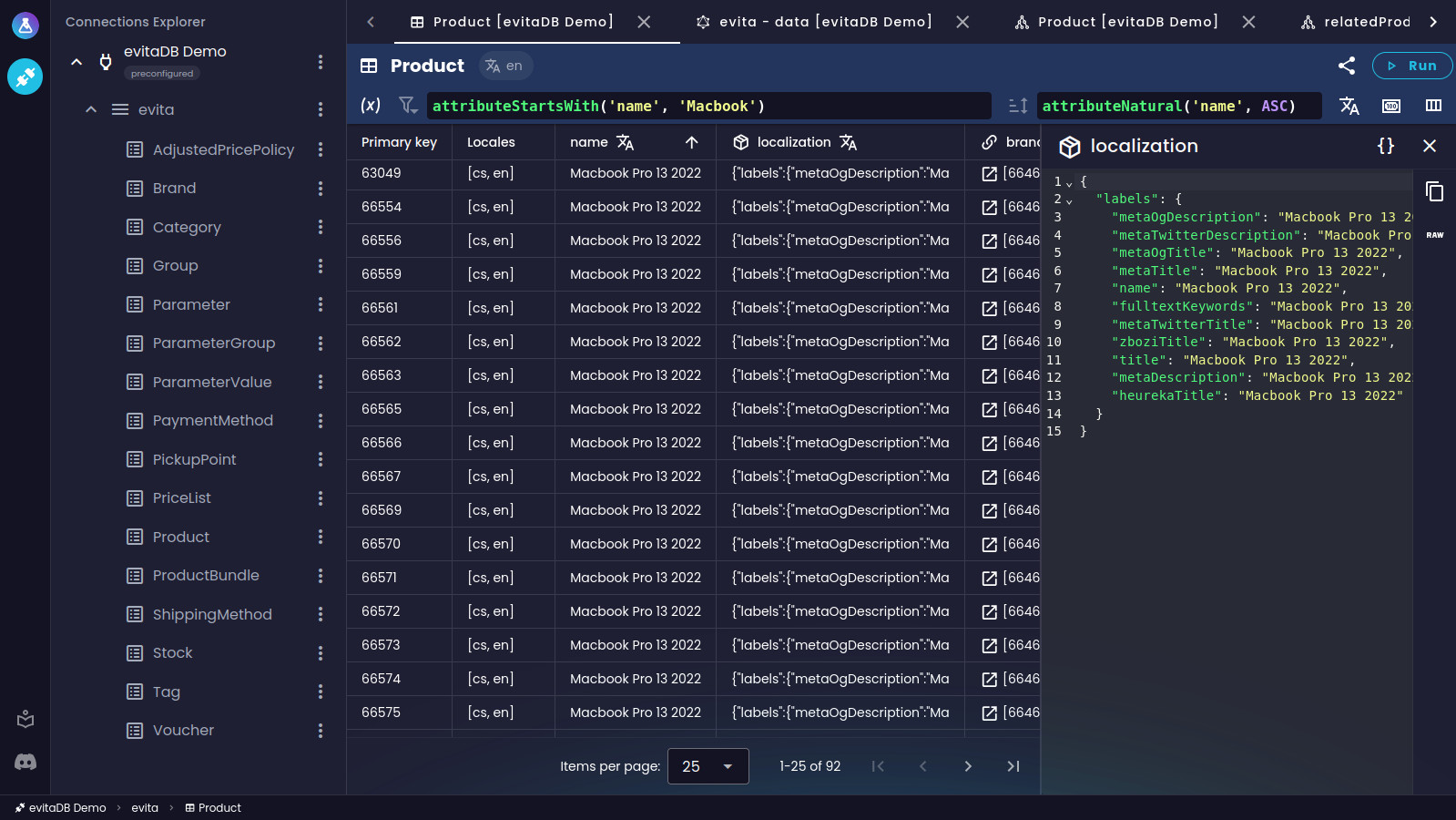Click the column selection icon
The width and height of the screenshot is (1456, 820).
(x=1433, y=106)
